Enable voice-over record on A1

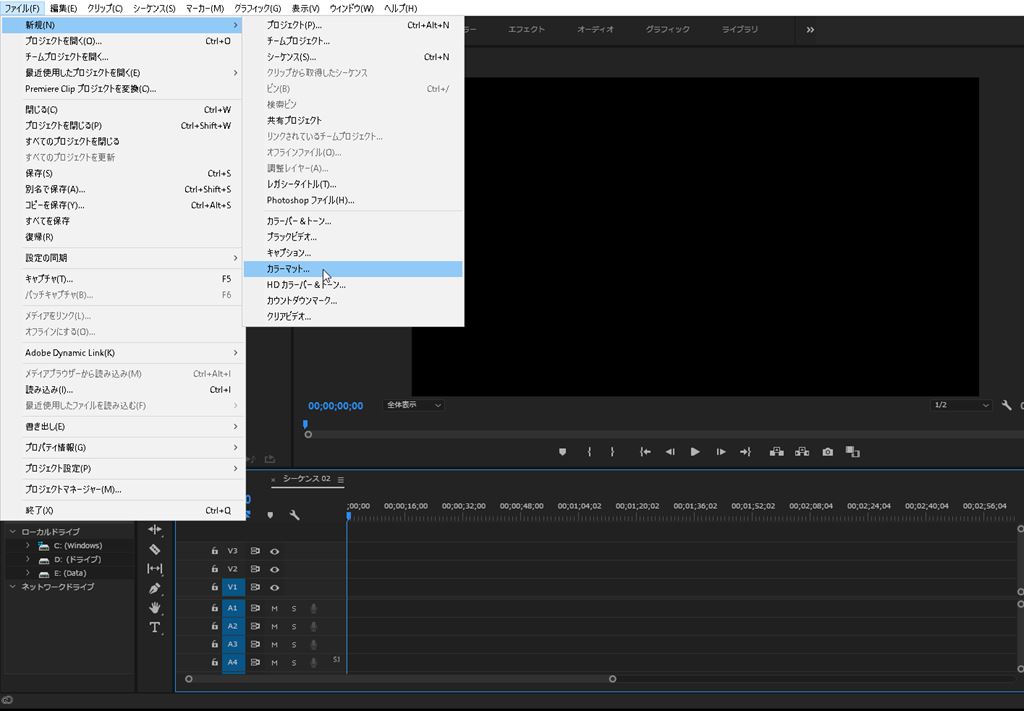(x=313, y=608)
